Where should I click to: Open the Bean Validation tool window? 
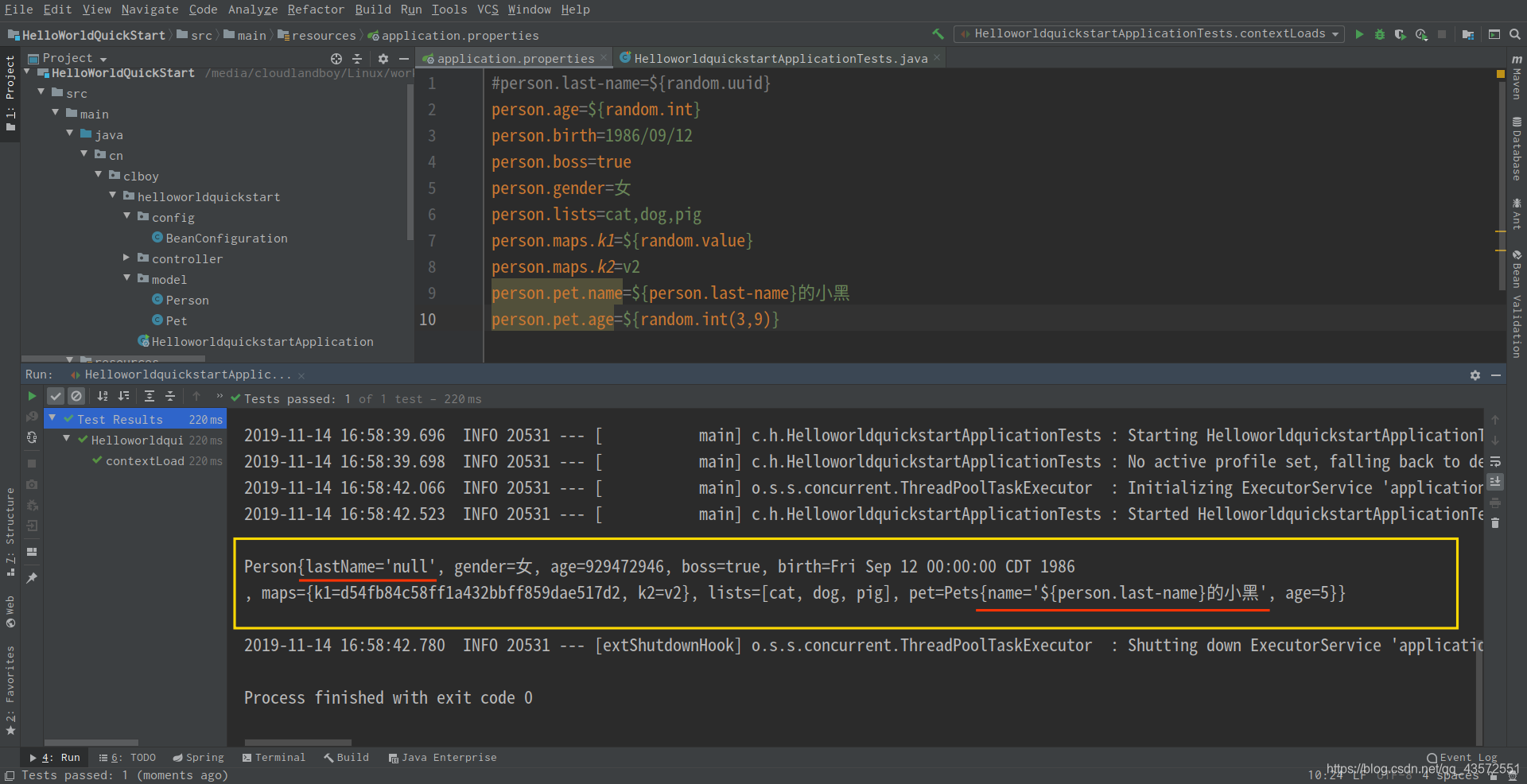click(x=1517, y=305)
